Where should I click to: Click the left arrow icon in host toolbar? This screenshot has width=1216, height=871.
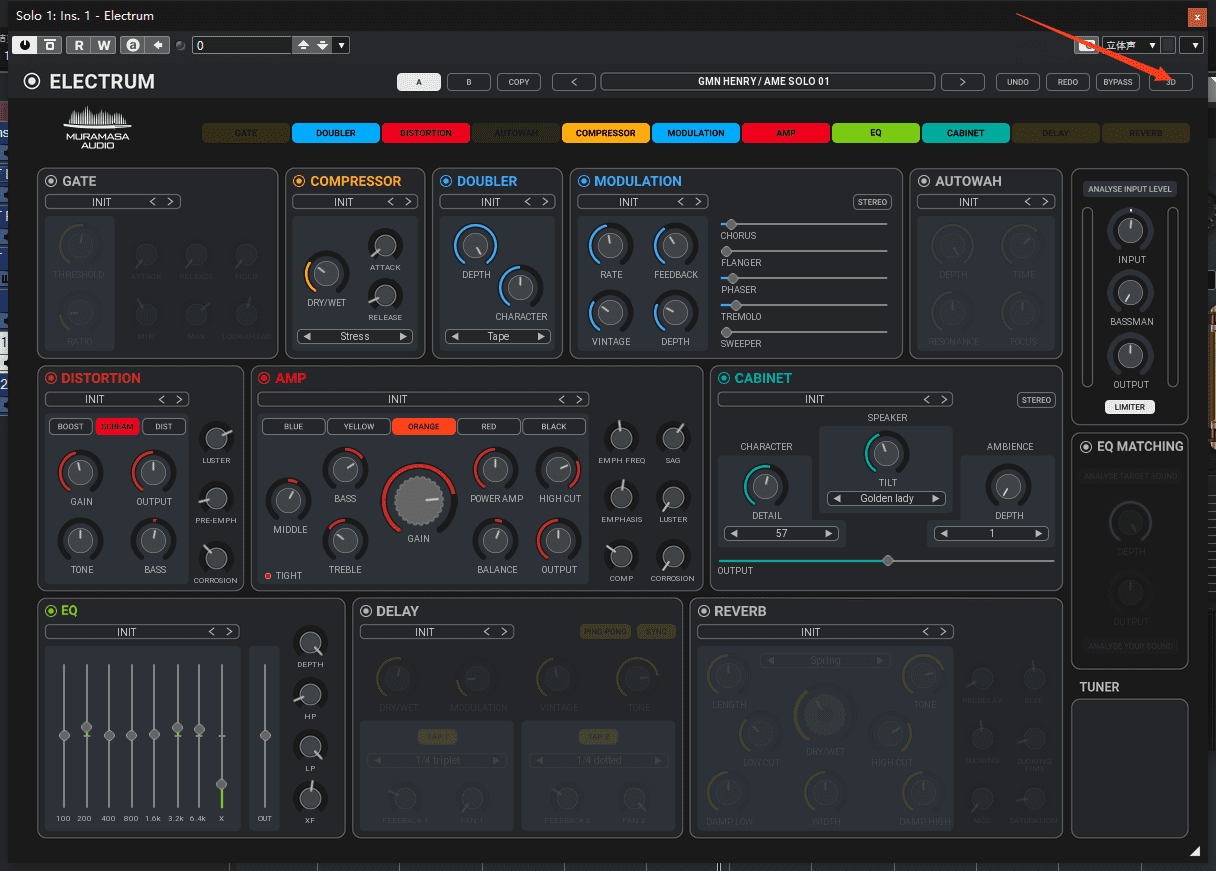click(x=158, y=45)
